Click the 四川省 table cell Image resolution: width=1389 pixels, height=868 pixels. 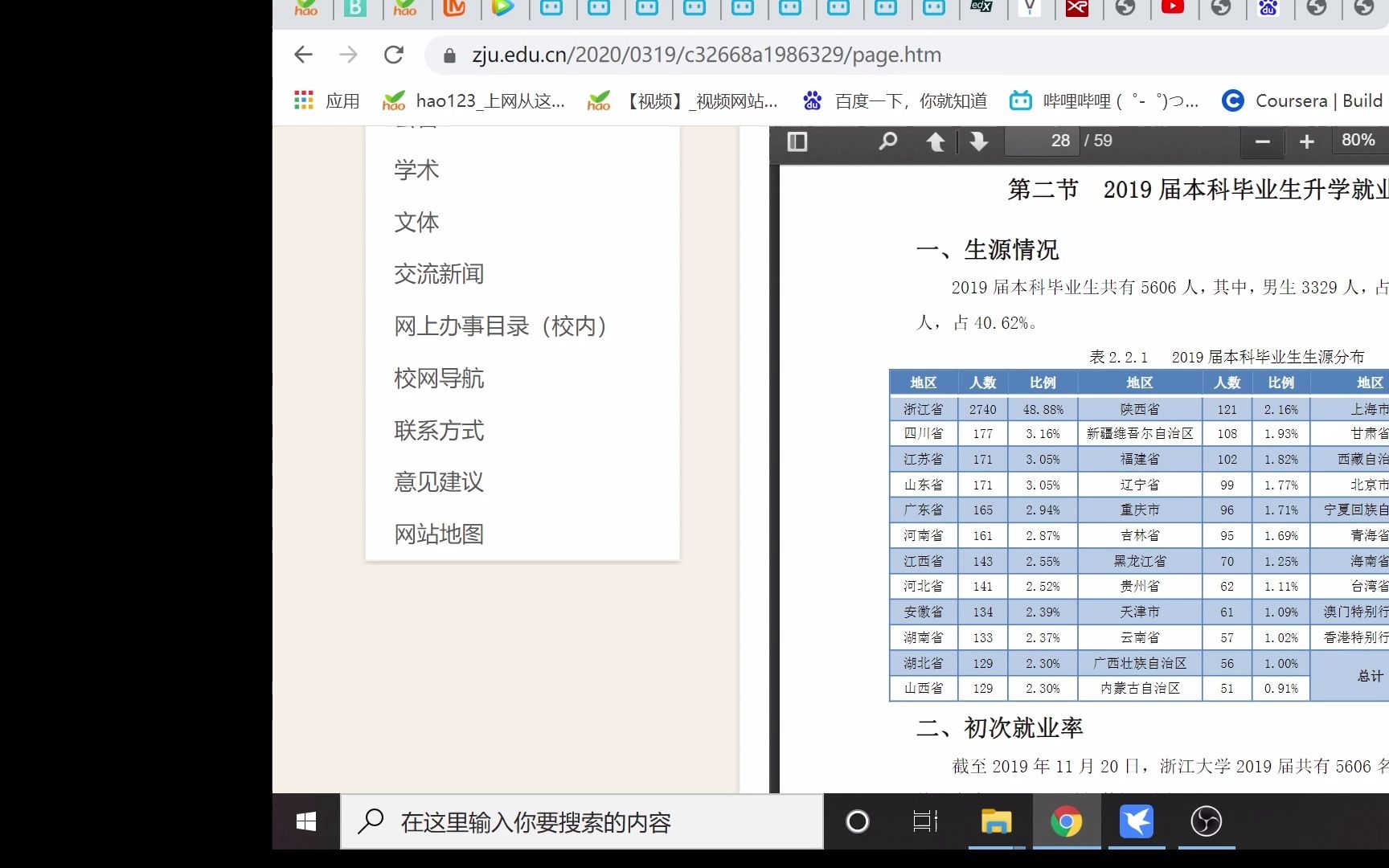point(924,434)
